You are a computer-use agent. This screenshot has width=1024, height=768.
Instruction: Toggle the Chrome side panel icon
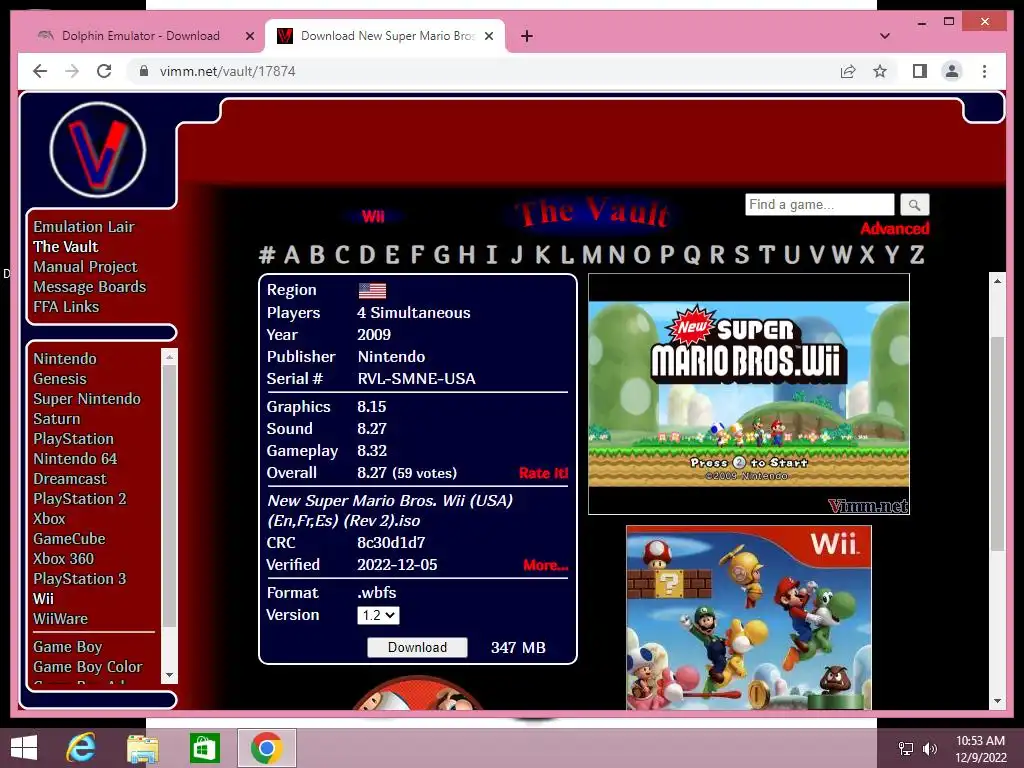pyautogui.click(x=920, y=71)
